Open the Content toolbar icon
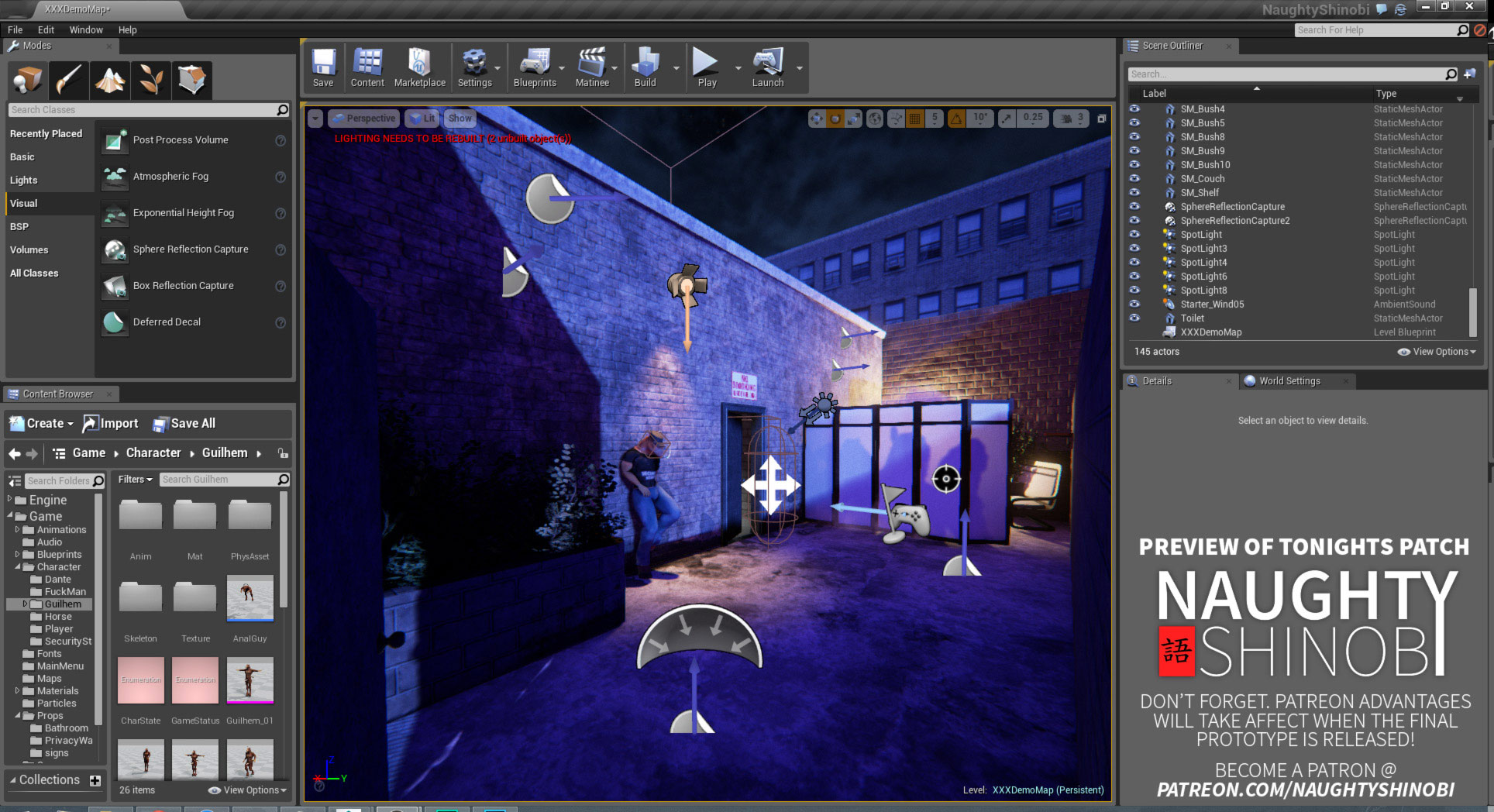The width and height of the screenshot is (1494, 812). tap(367, 68)
